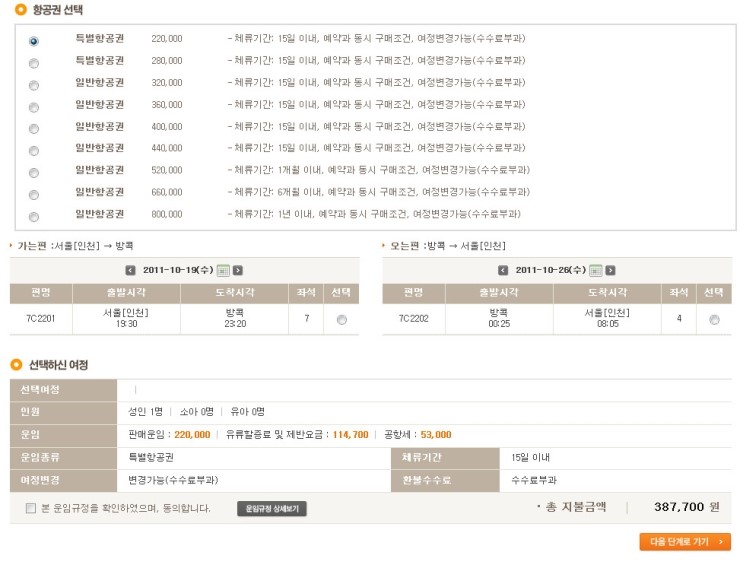Choose the 800,000 fare with 1년 stay
This screenshot has height=584, width=740.
[x=34, y=216]
